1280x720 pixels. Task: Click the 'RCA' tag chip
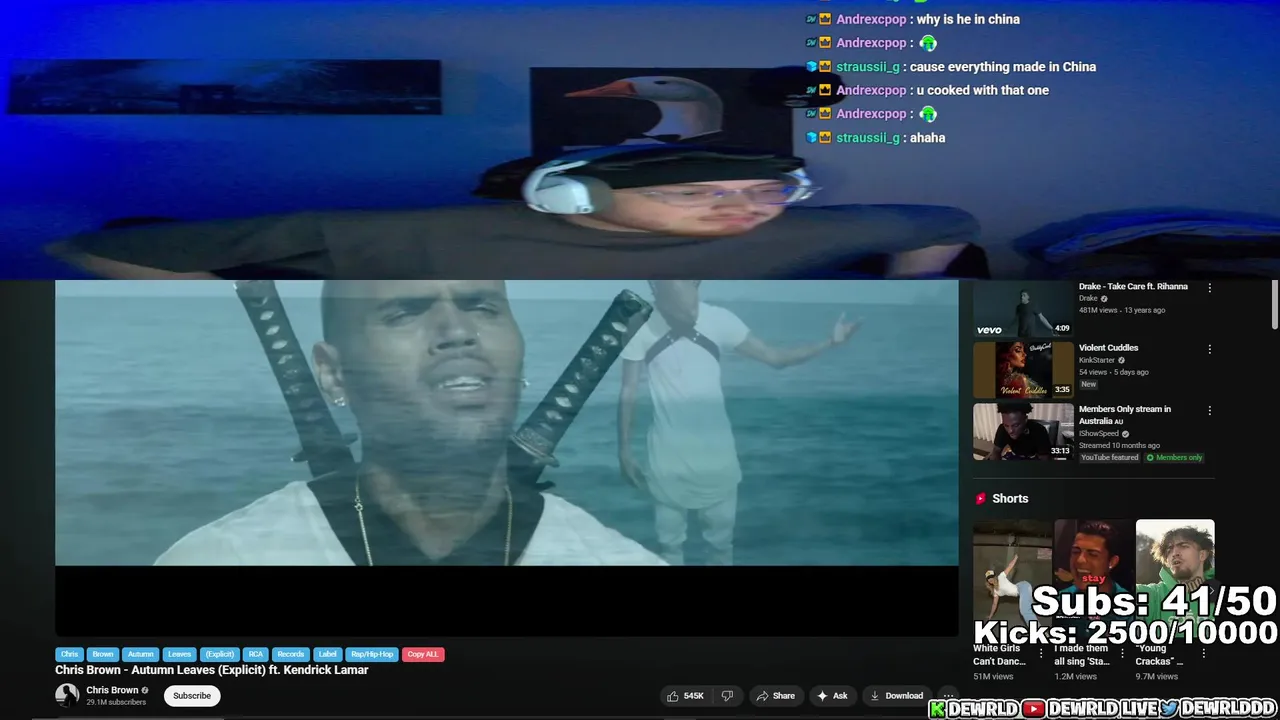[x=256, y=654]
